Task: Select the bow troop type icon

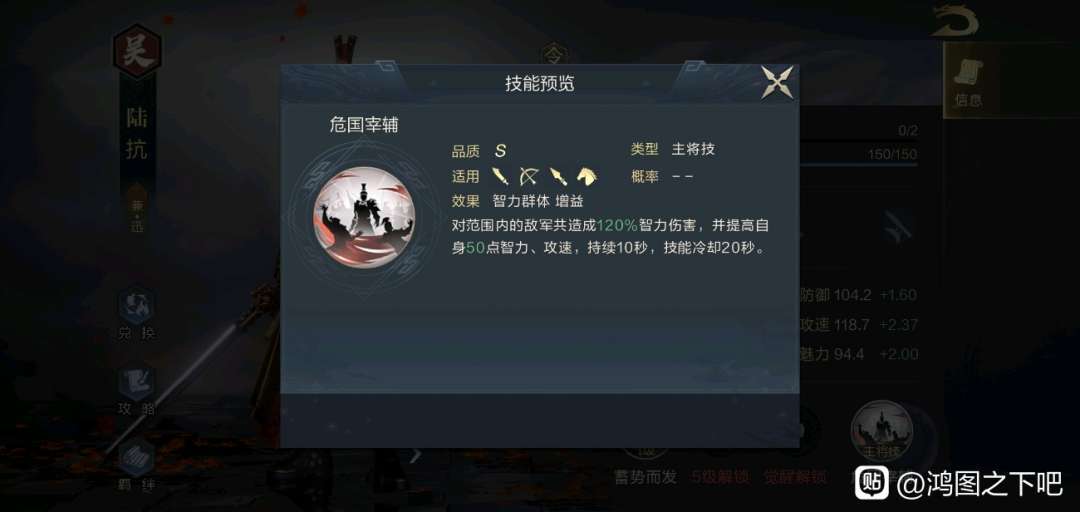Action: point(529,176)
